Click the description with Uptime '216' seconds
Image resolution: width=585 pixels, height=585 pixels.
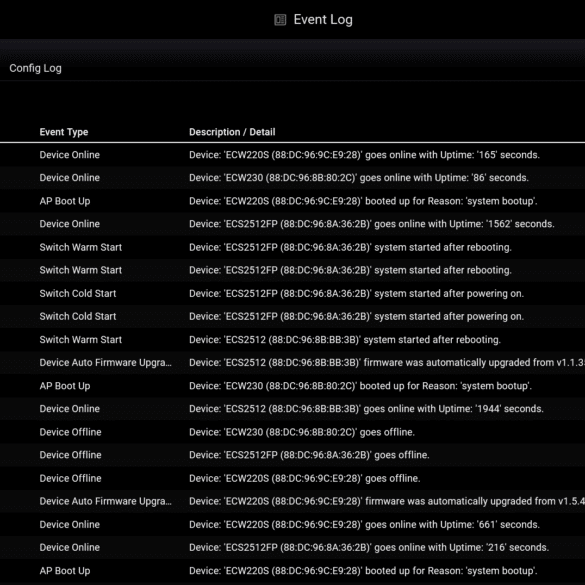click(x=369, y=547)
